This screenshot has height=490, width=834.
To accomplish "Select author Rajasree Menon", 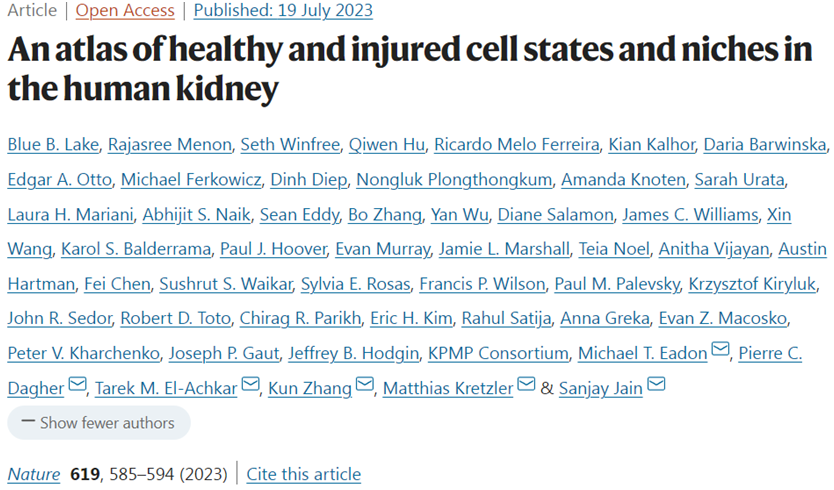I will (172, 146).
